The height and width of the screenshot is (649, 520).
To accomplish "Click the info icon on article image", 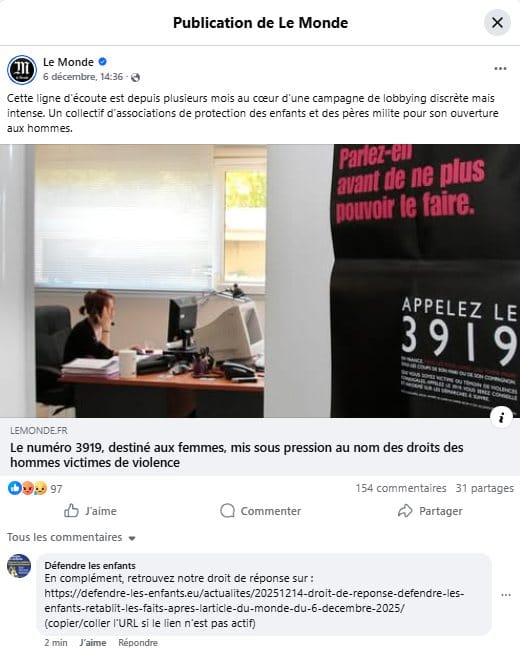I will (x=501, y=418).
